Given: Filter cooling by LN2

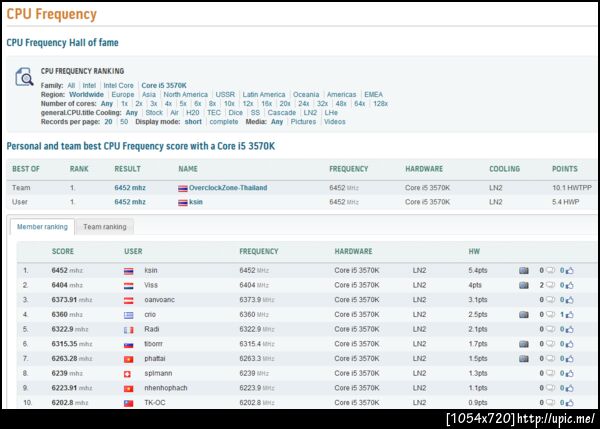Looking at the screenshot, I should click(310, 113).
